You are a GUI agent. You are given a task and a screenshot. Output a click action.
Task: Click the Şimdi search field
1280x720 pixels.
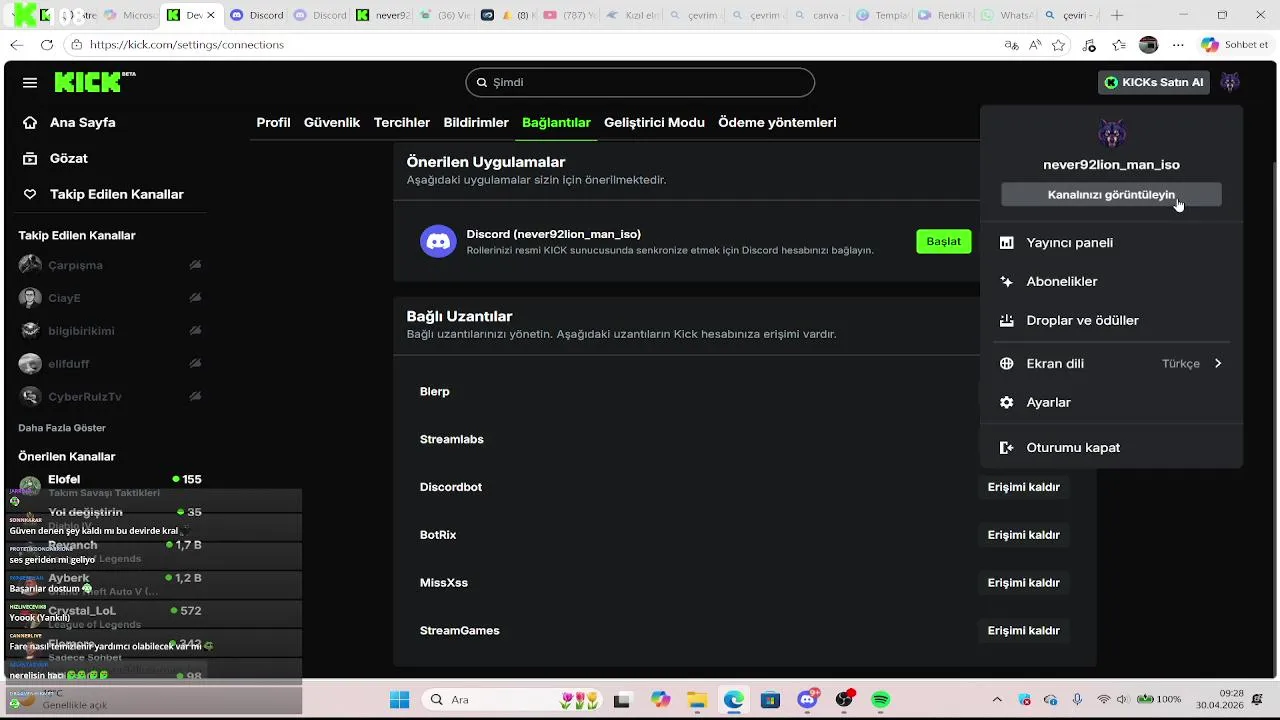click(x=640, y=82)
